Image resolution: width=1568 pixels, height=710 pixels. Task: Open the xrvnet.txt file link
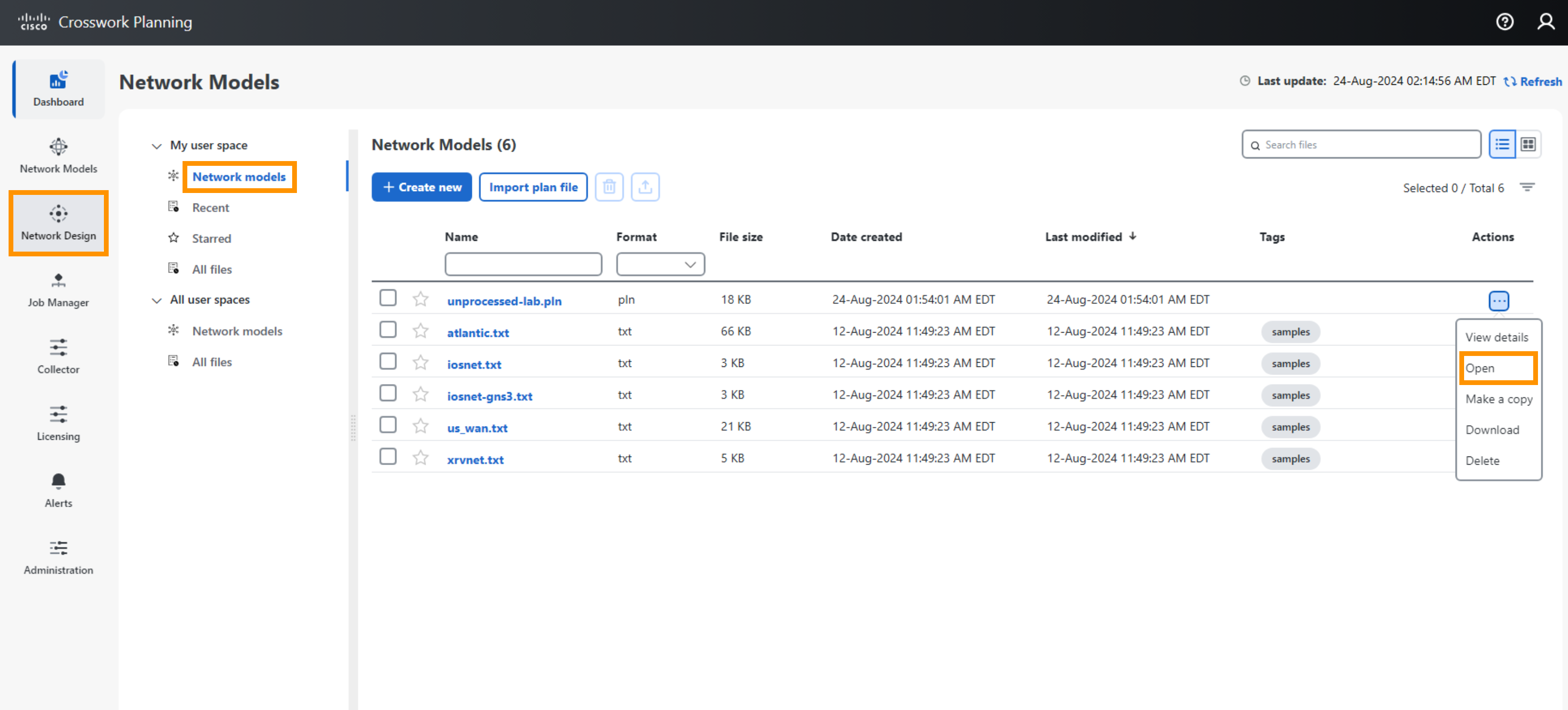[475, 459]
